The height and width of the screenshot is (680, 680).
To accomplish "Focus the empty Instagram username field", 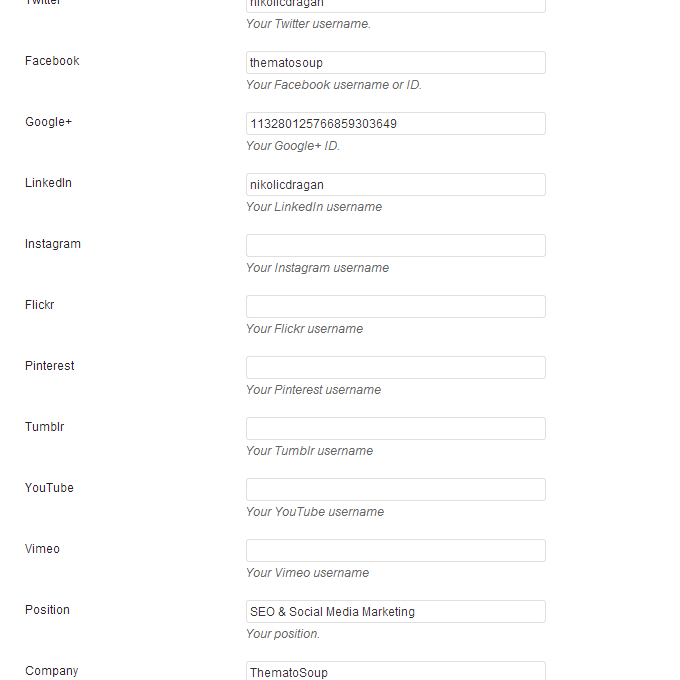I will (395, 246).
